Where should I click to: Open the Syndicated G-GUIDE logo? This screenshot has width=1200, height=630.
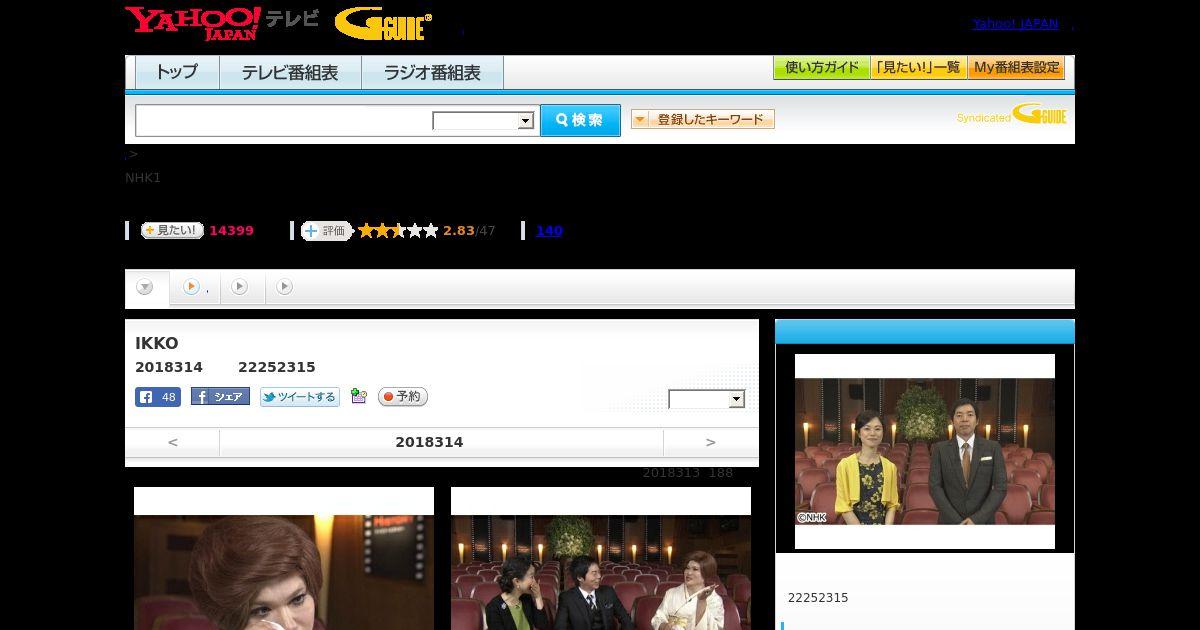[1011, 115]
